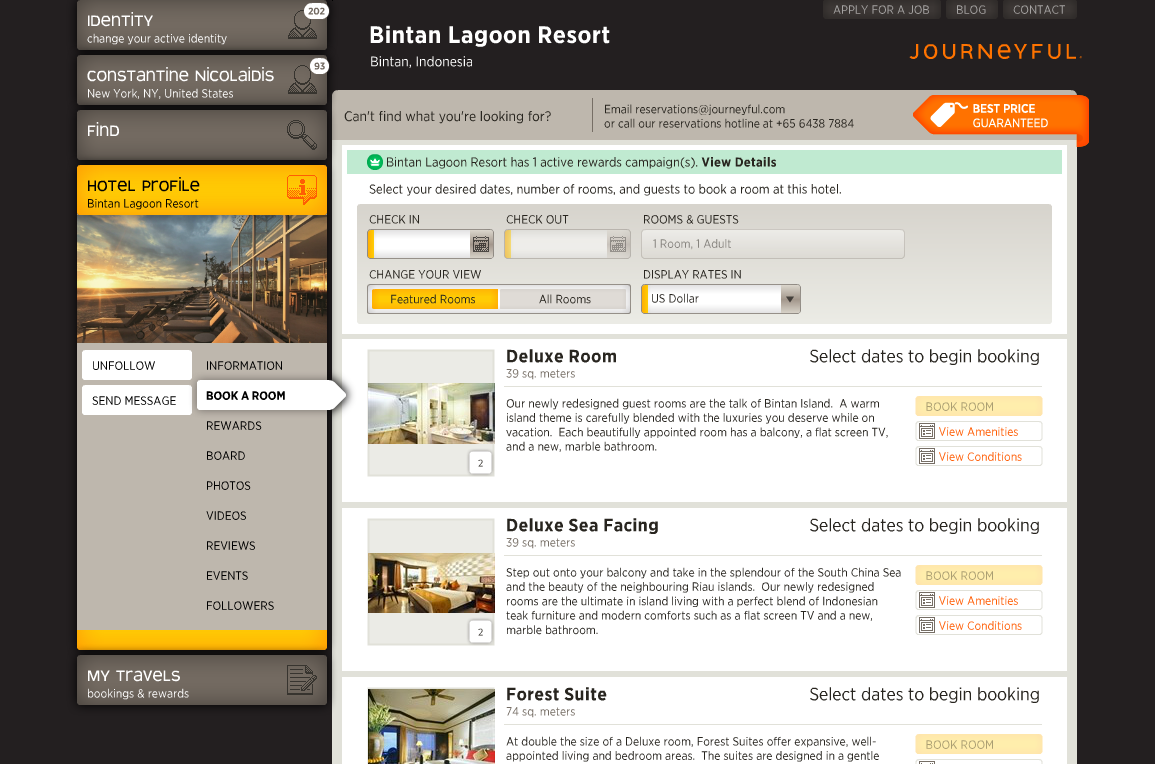
Task: Click the Unfollow button
Action: pyautogui.click(x=137, y=365)
